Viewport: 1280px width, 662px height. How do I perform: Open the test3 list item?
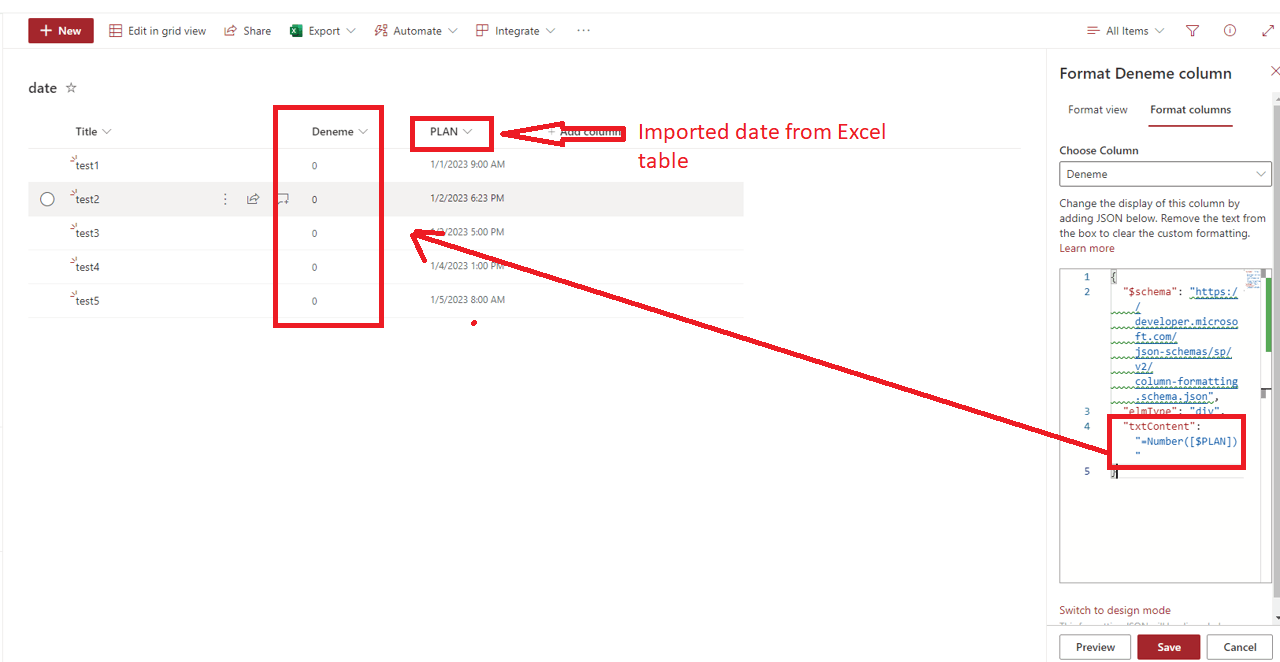click(88, 233)
